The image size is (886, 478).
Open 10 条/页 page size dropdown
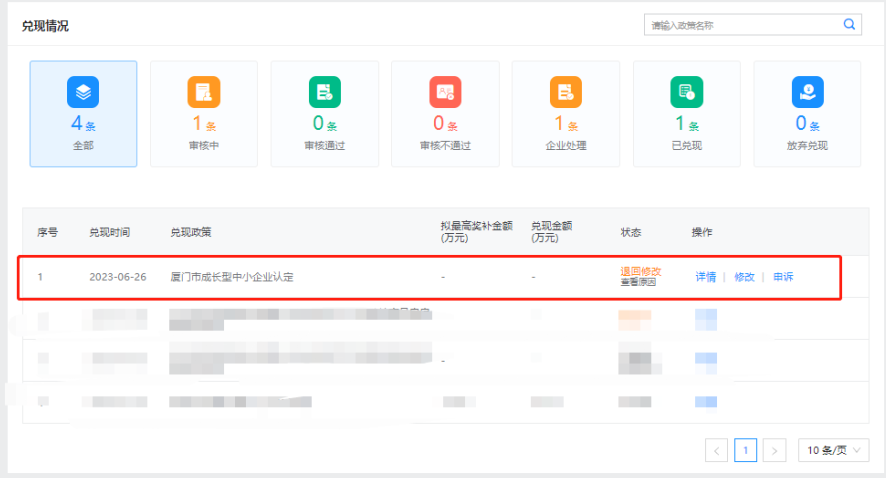tap(833, 450)
